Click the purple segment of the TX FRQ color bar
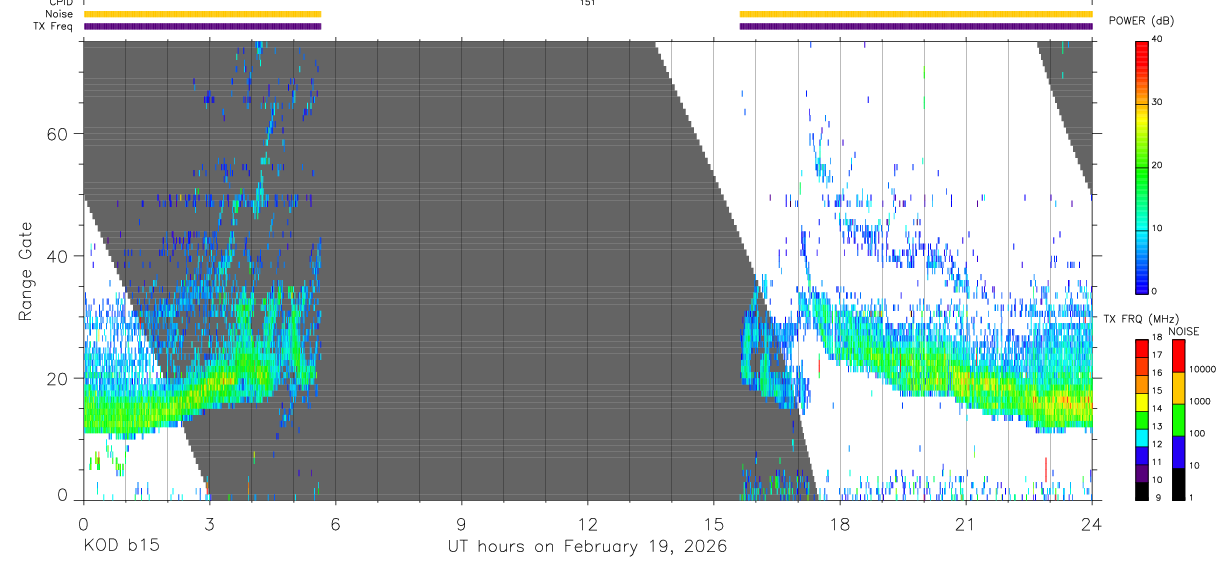Screen dimensions: 1228x567 tap(1142, 473)
